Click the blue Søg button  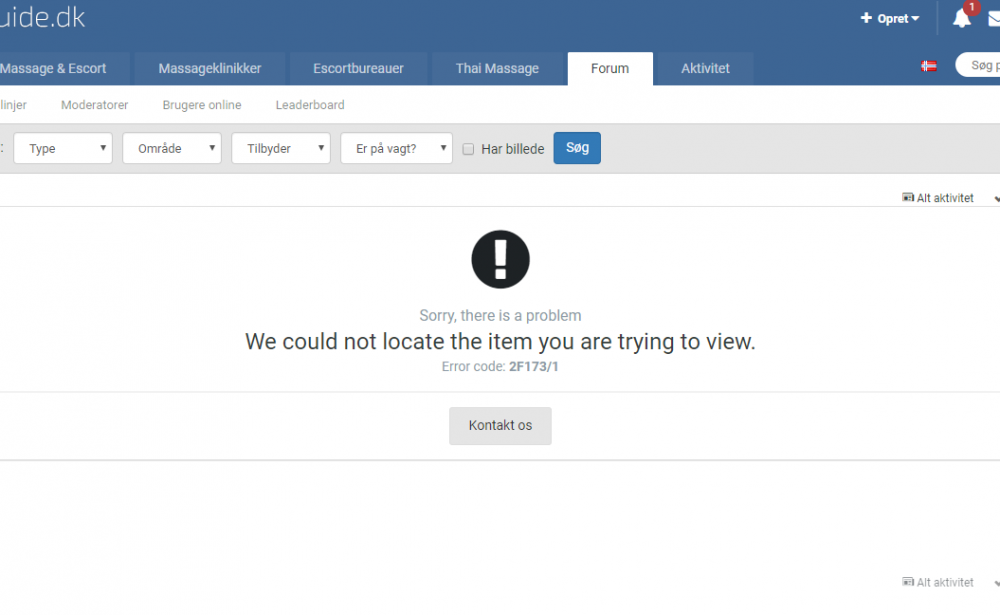(x=577, y=148)
